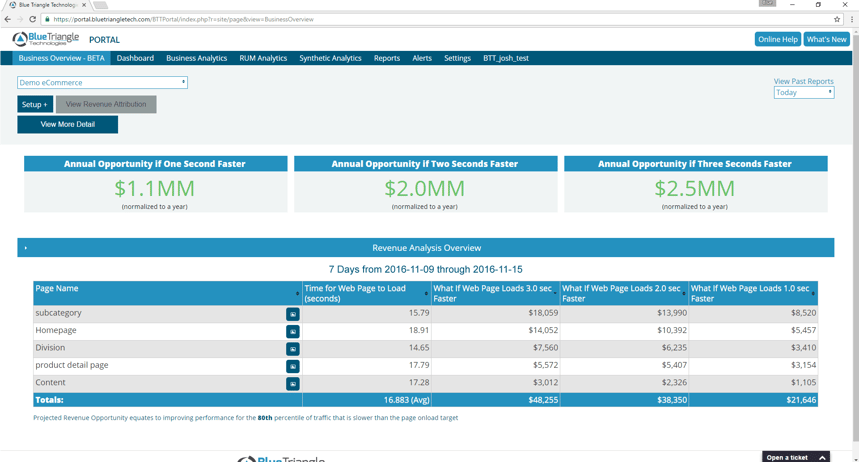859x462 pixels.
Task: Open browser three-dot menu
Action: tap(852, 19)
